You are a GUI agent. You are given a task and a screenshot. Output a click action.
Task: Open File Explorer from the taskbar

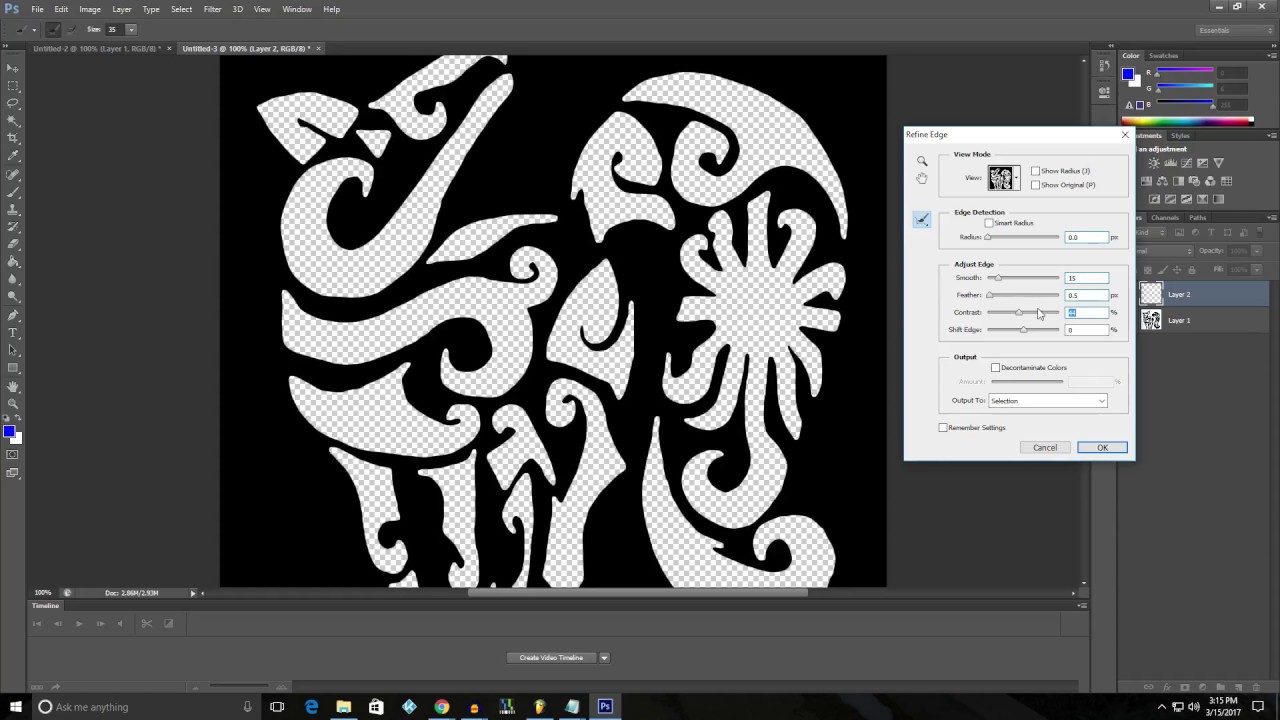click(344, 707)
